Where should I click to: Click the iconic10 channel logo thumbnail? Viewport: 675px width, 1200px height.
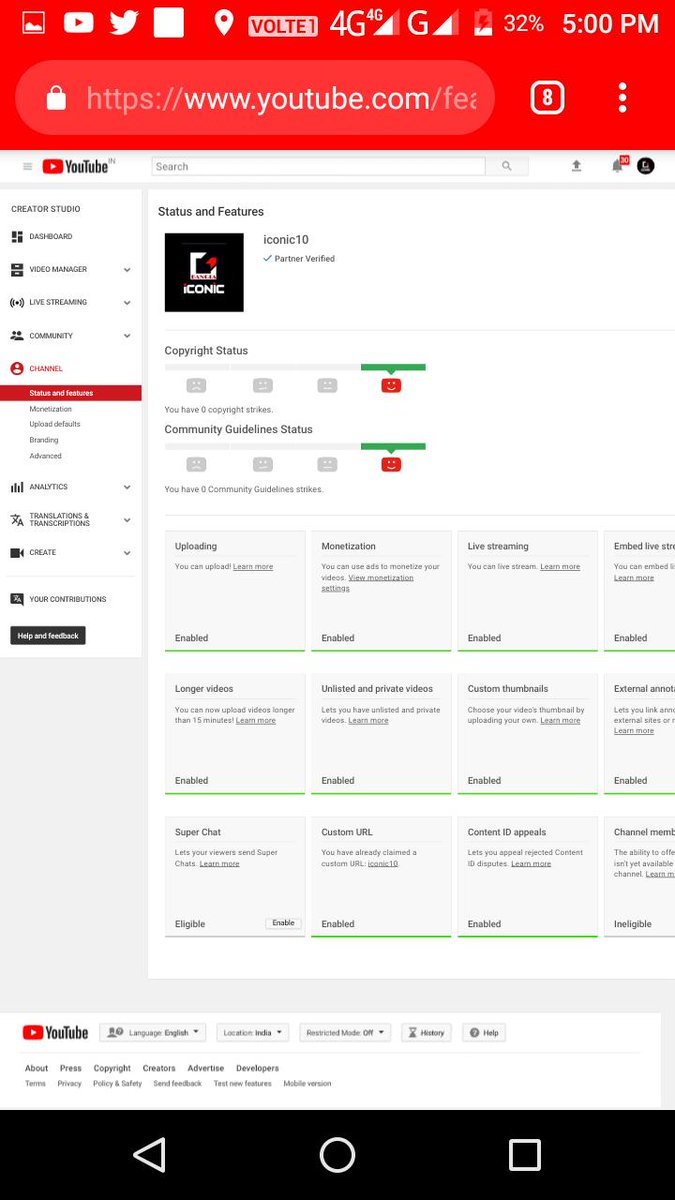pos(204,272)
